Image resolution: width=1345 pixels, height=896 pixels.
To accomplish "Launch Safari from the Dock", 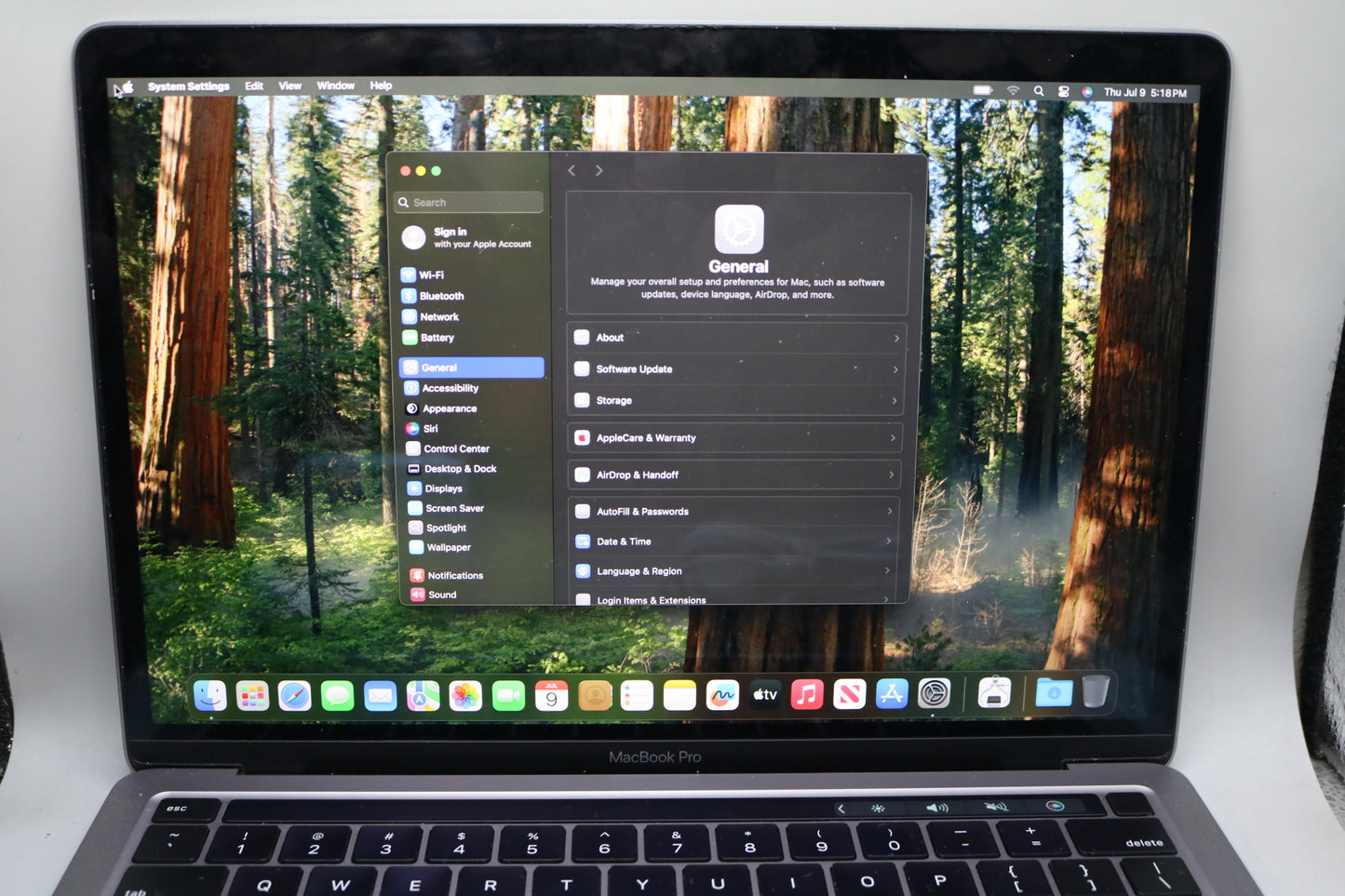I will tap(295, 695).
